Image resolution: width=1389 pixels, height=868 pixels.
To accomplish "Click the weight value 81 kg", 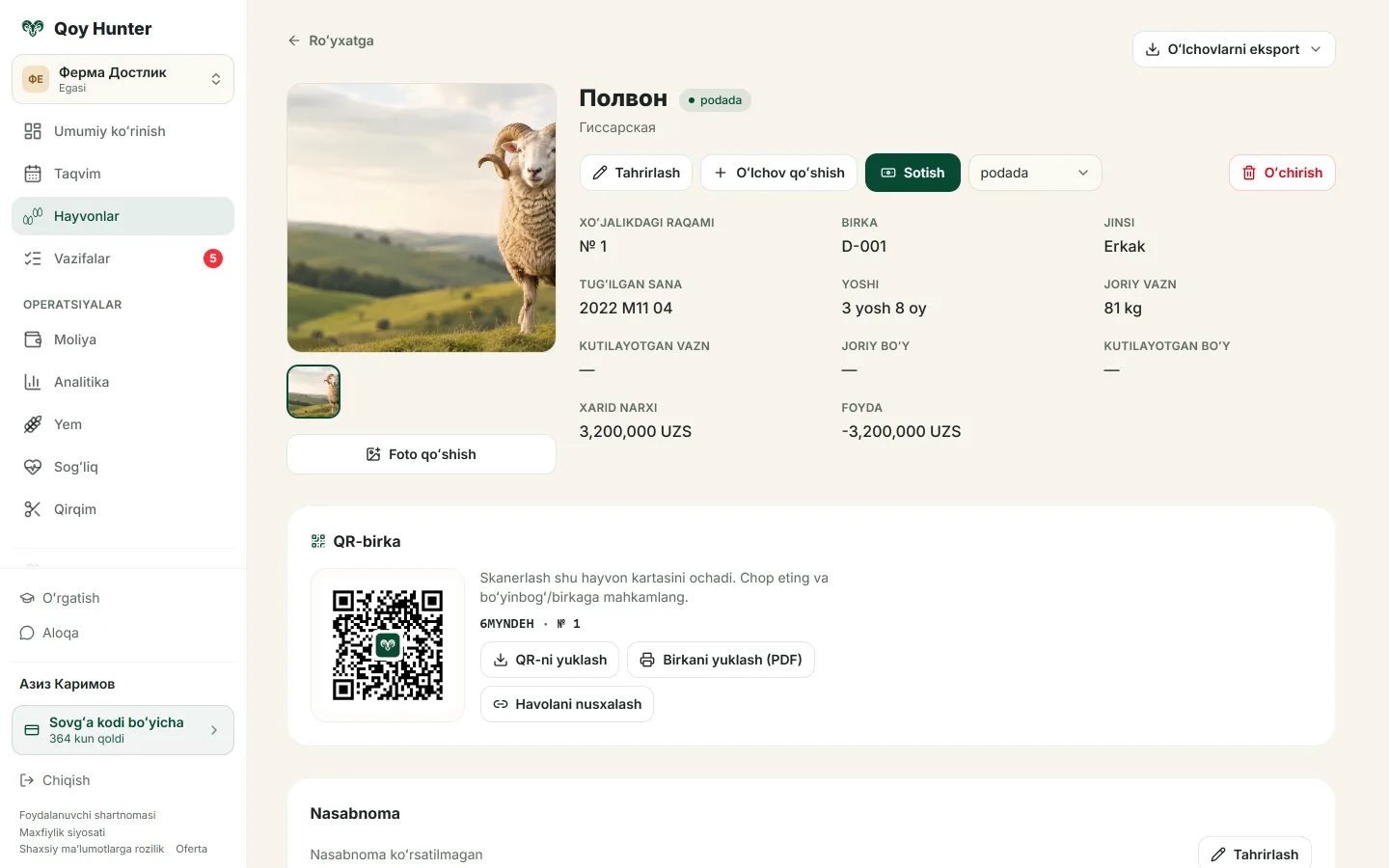I will click(x=1123, y=308).
